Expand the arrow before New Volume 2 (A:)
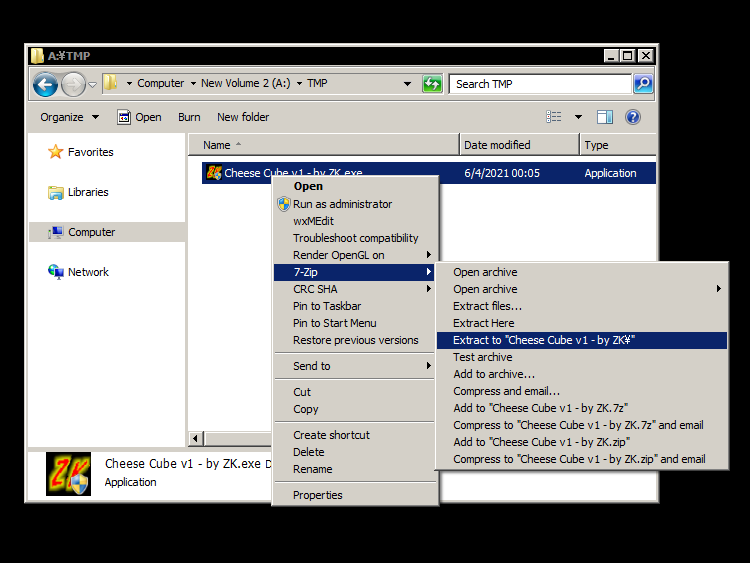This screenshot has height=563, width=750. click(x=193, y=84)
